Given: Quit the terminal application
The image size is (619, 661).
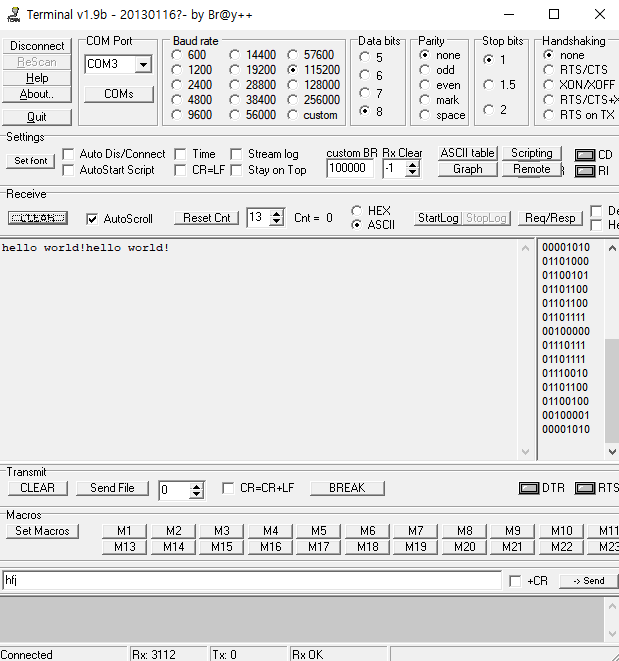Looking at the screenshot, I should (37, 117).
